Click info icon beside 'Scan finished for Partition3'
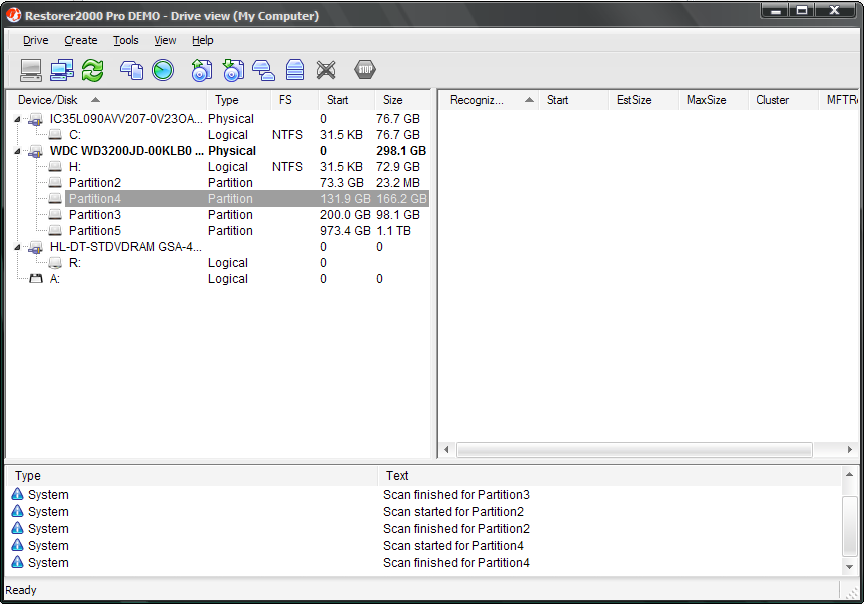 pos(18,494)
